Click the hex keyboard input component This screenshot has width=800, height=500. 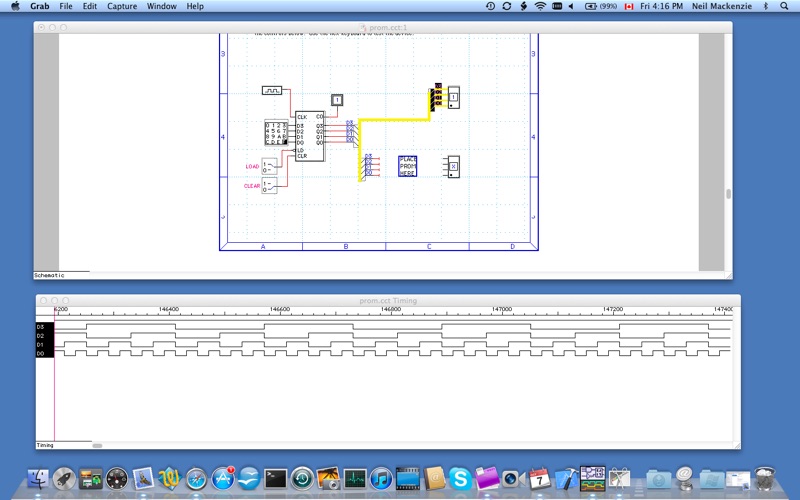[x=276, y=133]
